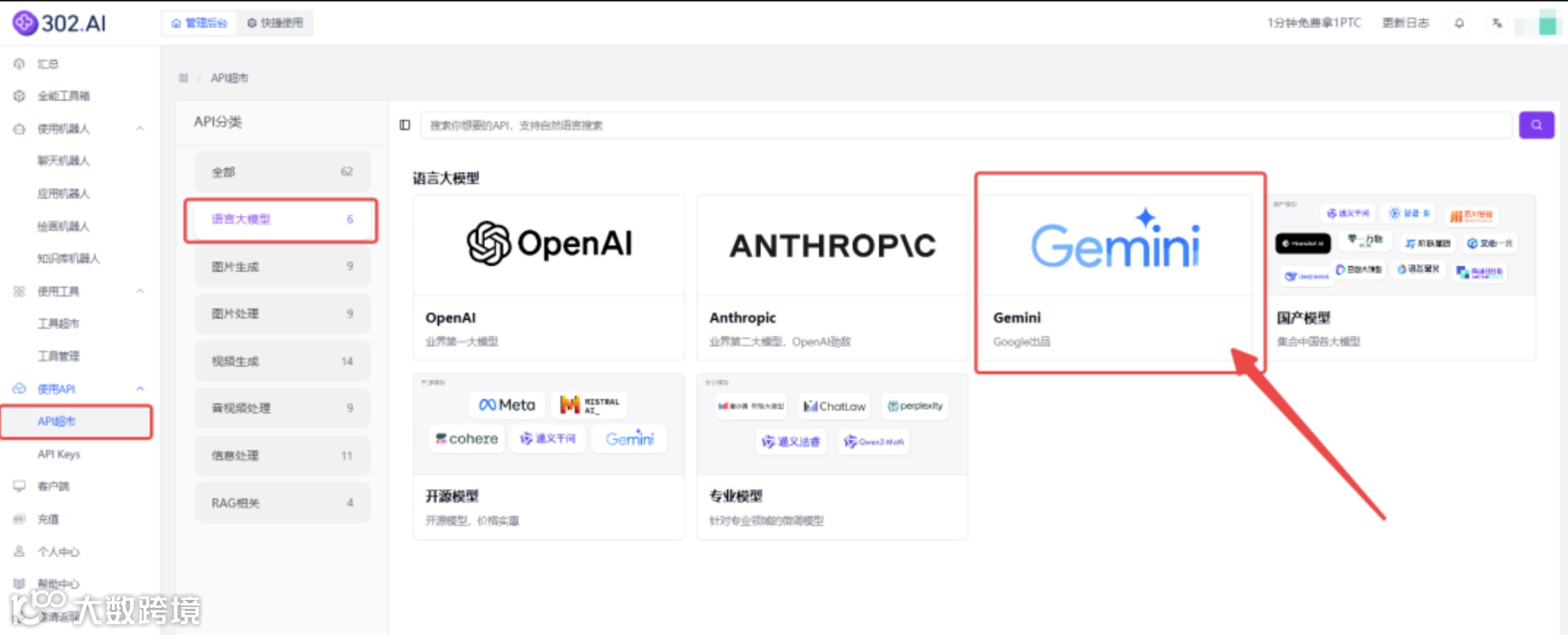Select the 图片生成 category
1568x635 pixels.
click(282, 267)
